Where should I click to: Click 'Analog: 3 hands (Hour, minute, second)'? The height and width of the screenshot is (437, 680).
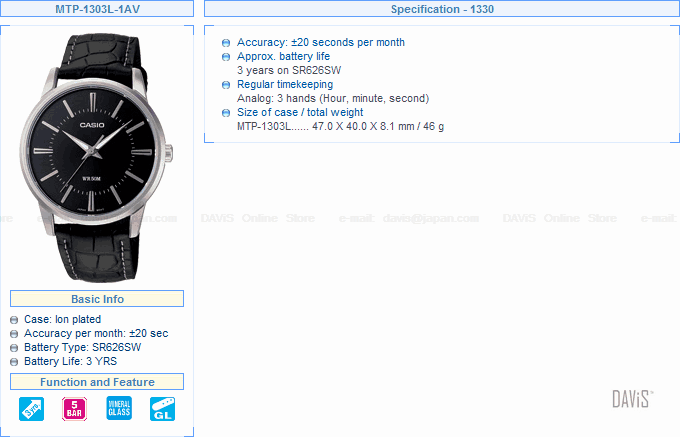click(333, 98)
